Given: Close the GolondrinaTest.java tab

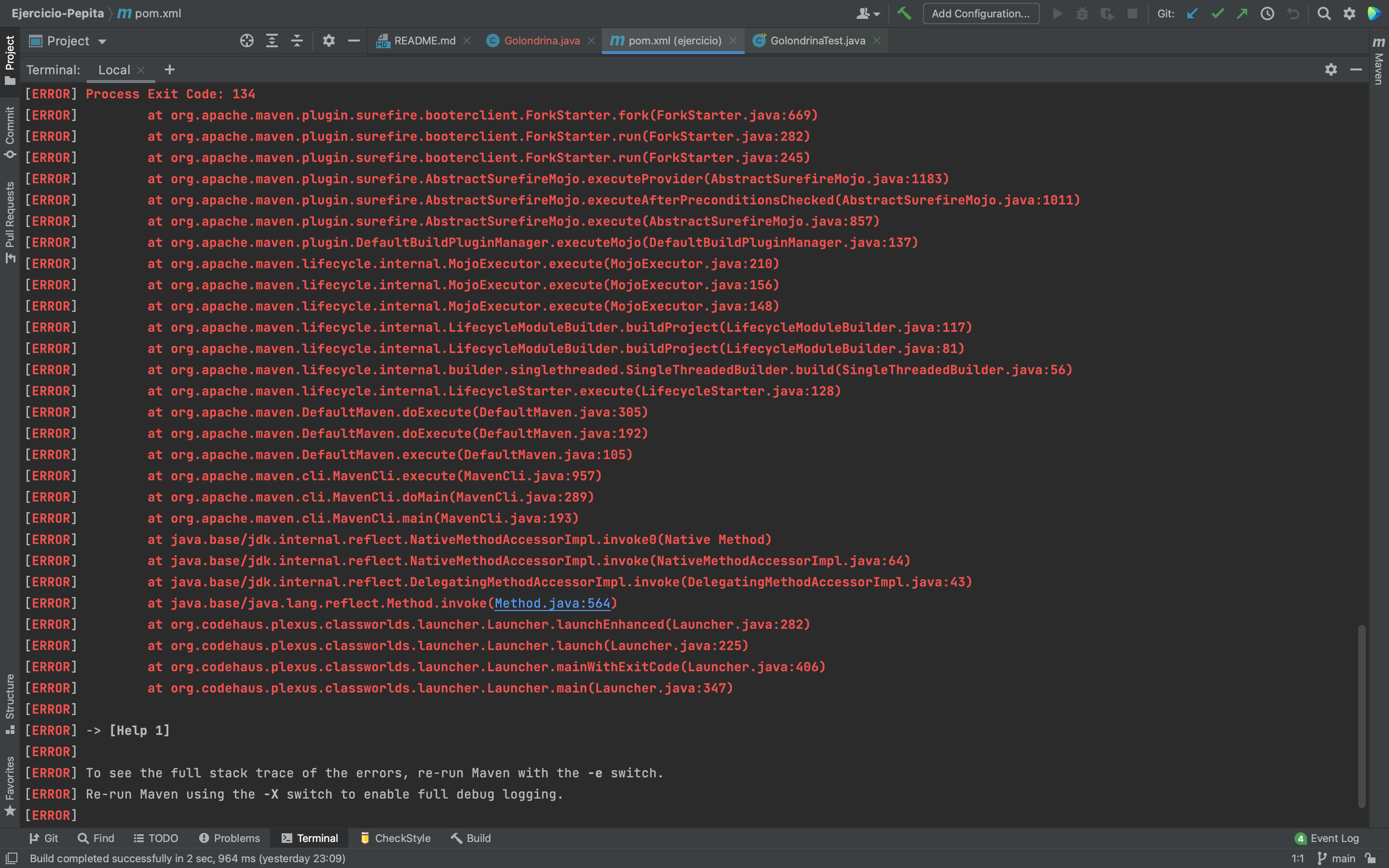Looking at the screenshot, I should click(x=876, y=41).
